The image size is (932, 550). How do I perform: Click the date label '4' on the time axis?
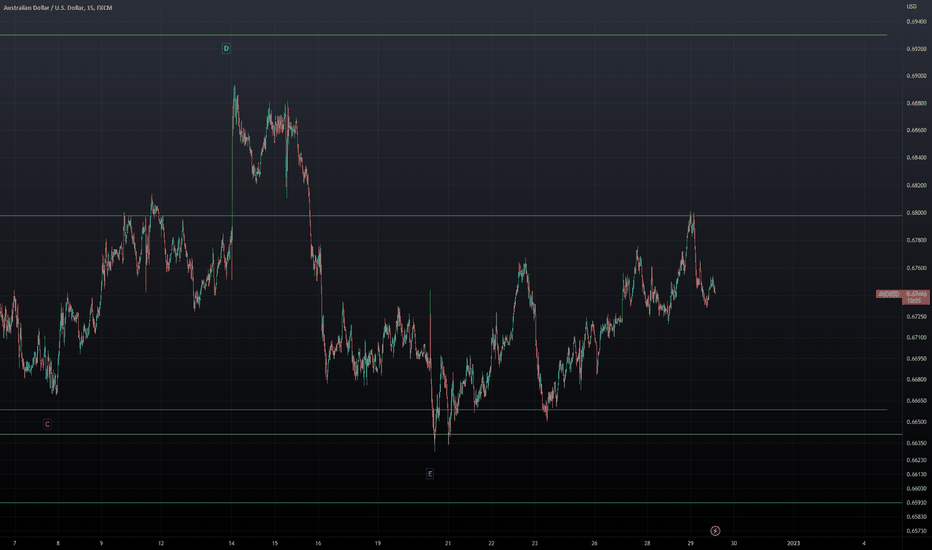(x=864, y=543)
